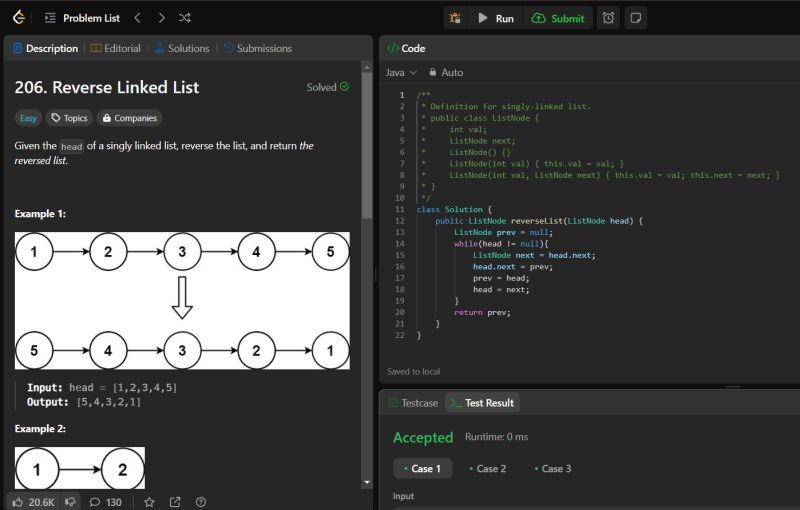Click the 'Output: [5,4,3,2,1]' line

pyautogui.click(x=84, y=402)
